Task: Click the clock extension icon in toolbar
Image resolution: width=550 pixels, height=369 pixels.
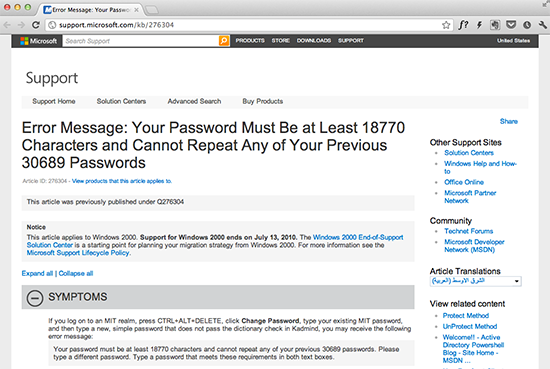Action: coord(527,25)
